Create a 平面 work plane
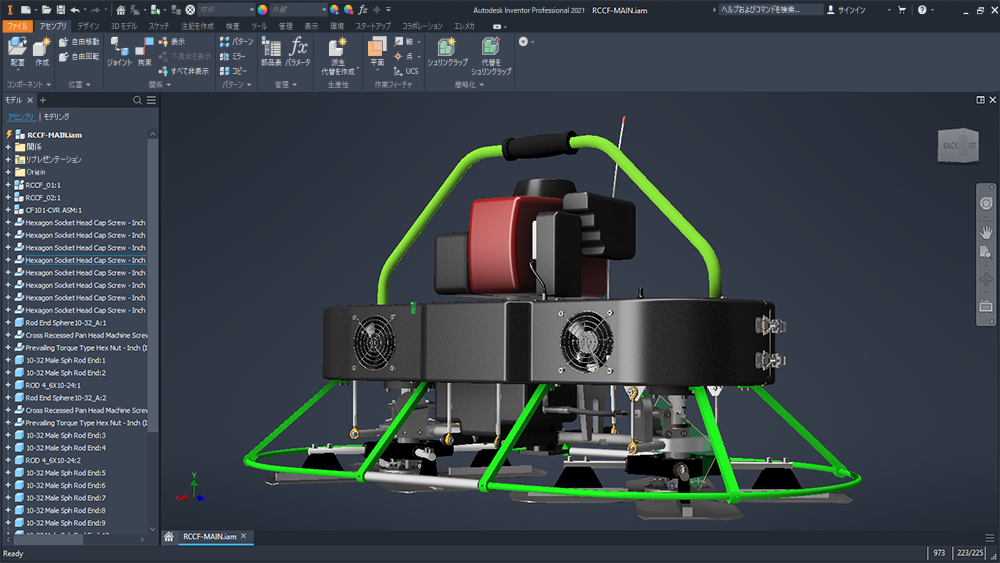This screenshot has height=563, width=1000. point(377,51)
